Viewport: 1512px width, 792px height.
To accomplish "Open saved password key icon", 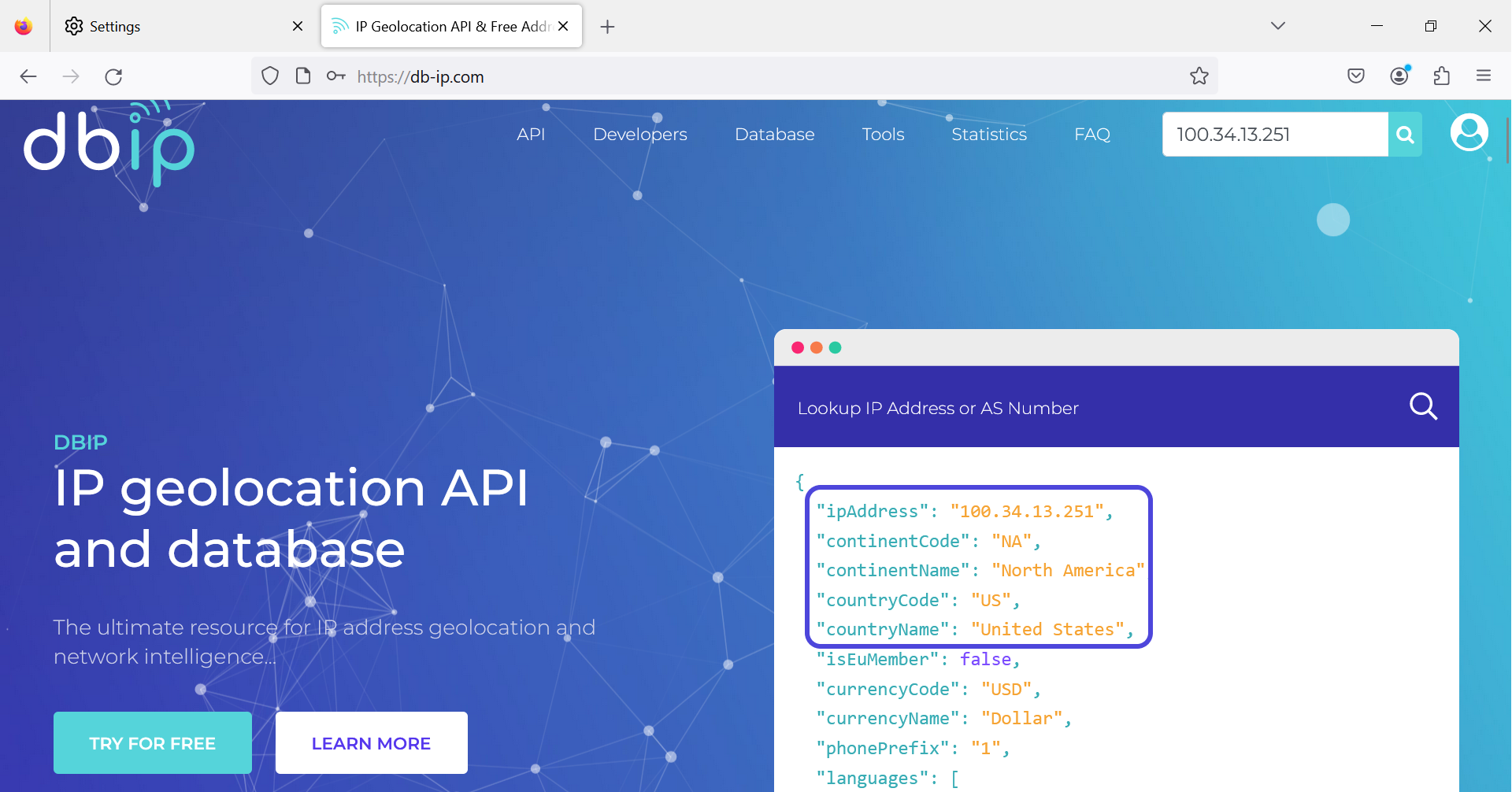I will tap(336, 76).
